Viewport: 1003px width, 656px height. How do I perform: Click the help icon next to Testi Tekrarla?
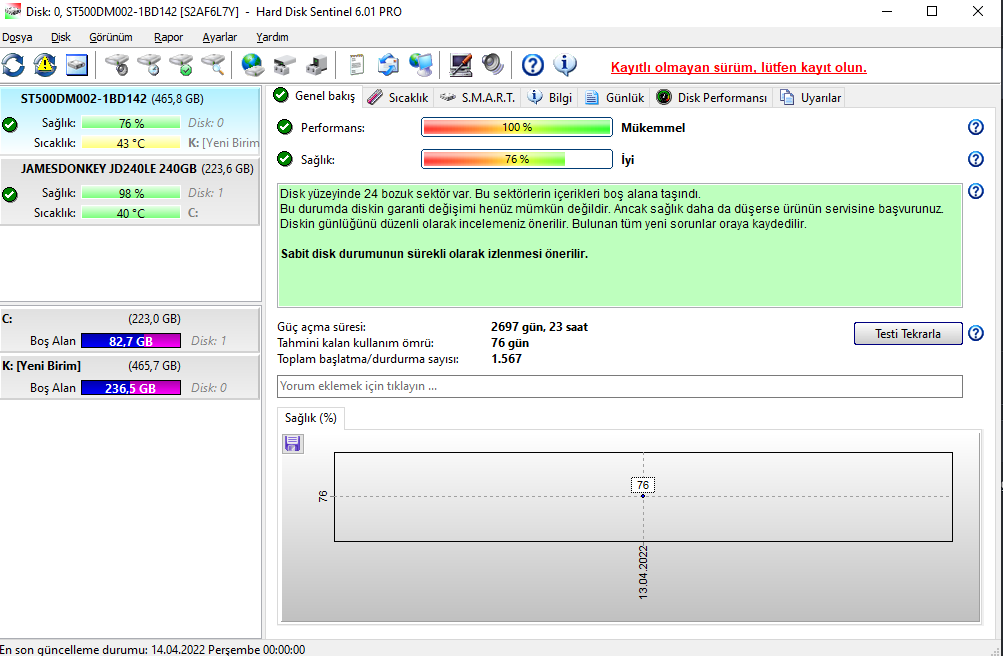pyautogui.click(x=976, y=333)
